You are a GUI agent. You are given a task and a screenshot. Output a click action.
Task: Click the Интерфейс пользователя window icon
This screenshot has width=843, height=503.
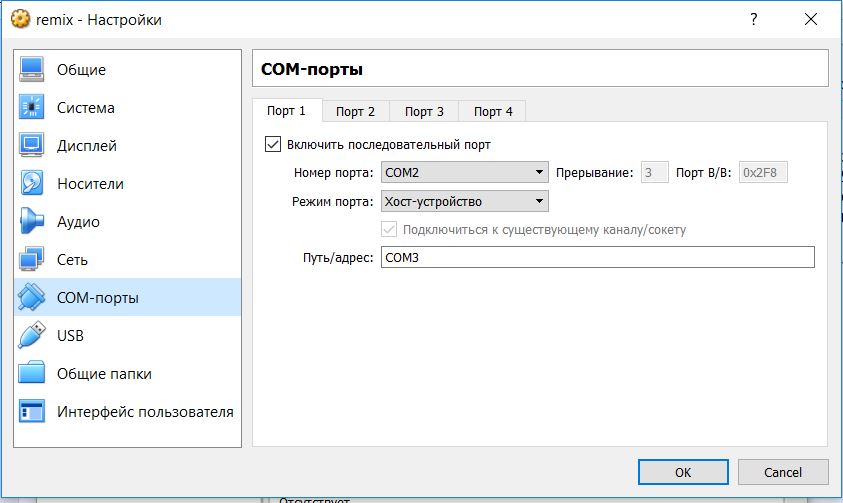(32, 412)
